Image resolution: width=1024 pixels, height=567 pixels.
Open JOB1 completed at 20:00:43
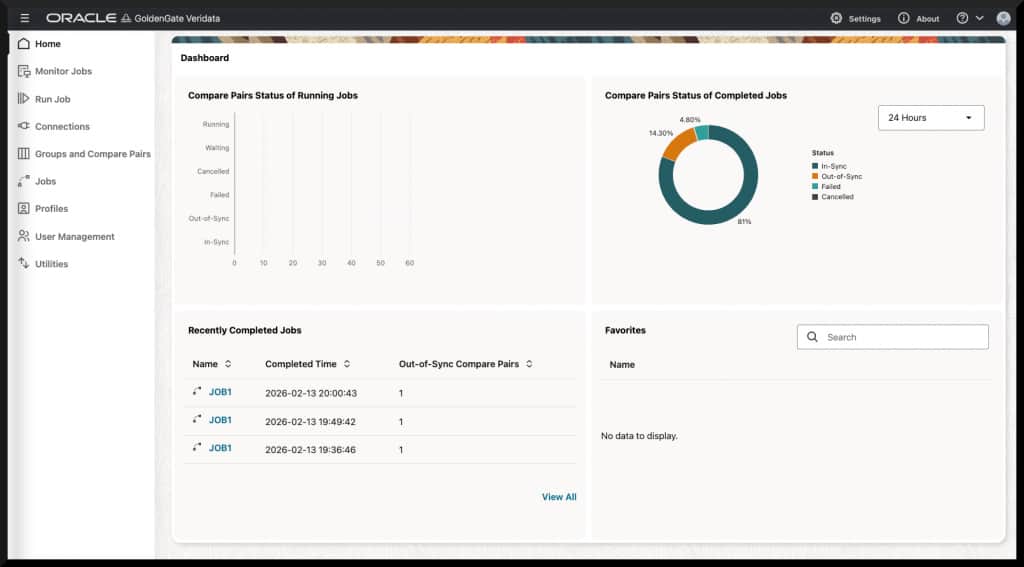point(220,392)
